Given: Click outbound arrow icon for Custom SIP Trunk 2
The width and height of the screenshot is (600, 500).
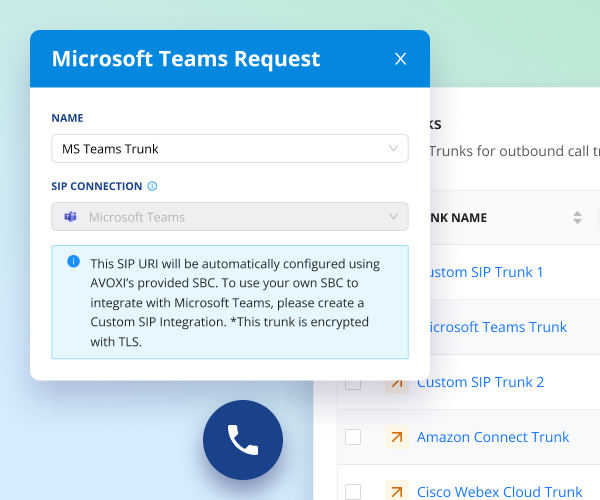Looking at the screenshot, I should coord(397,382).
